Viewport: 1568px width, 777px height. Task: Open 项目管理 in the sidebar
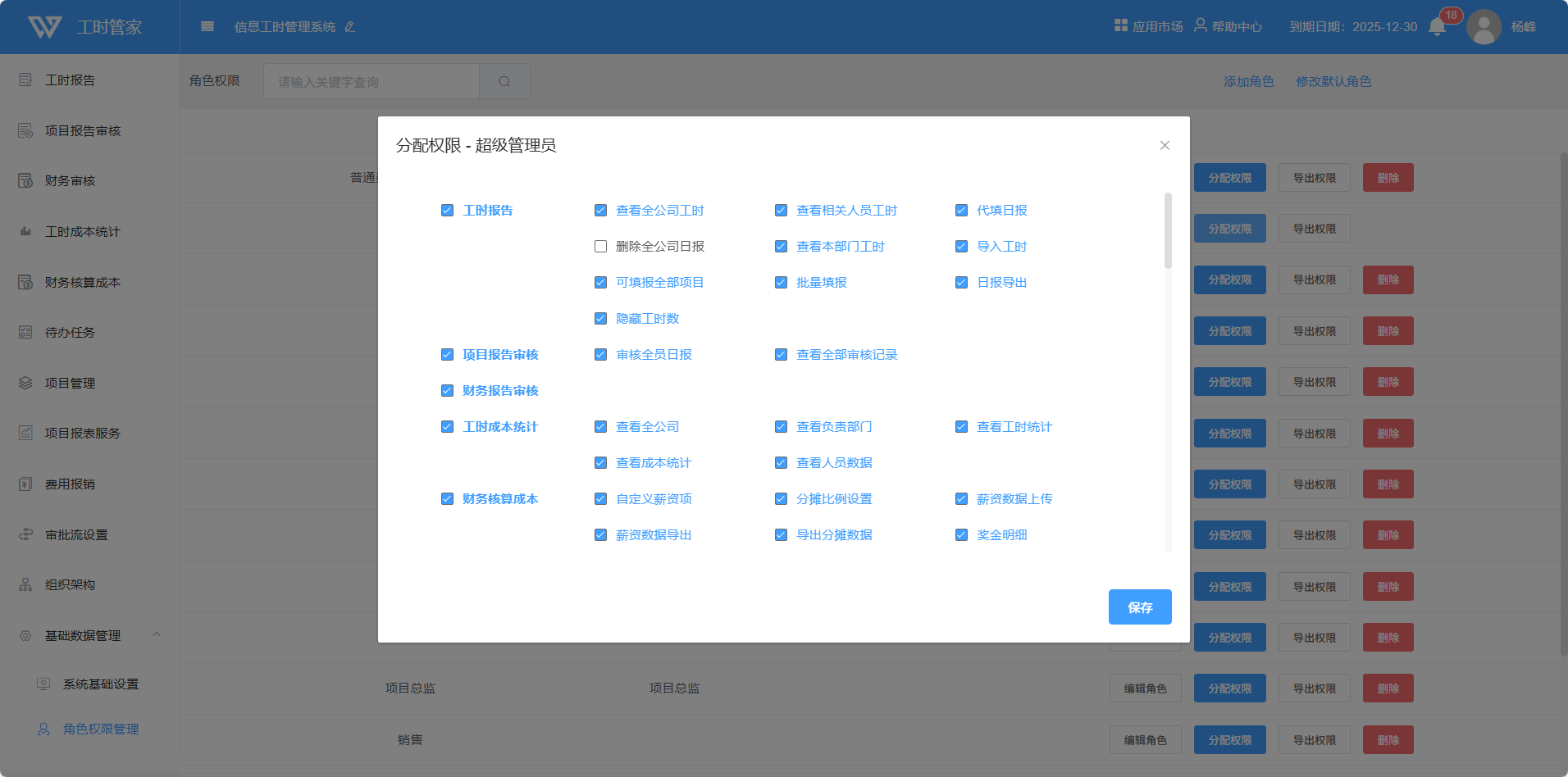pyautogui.click(x=71, y=383)
